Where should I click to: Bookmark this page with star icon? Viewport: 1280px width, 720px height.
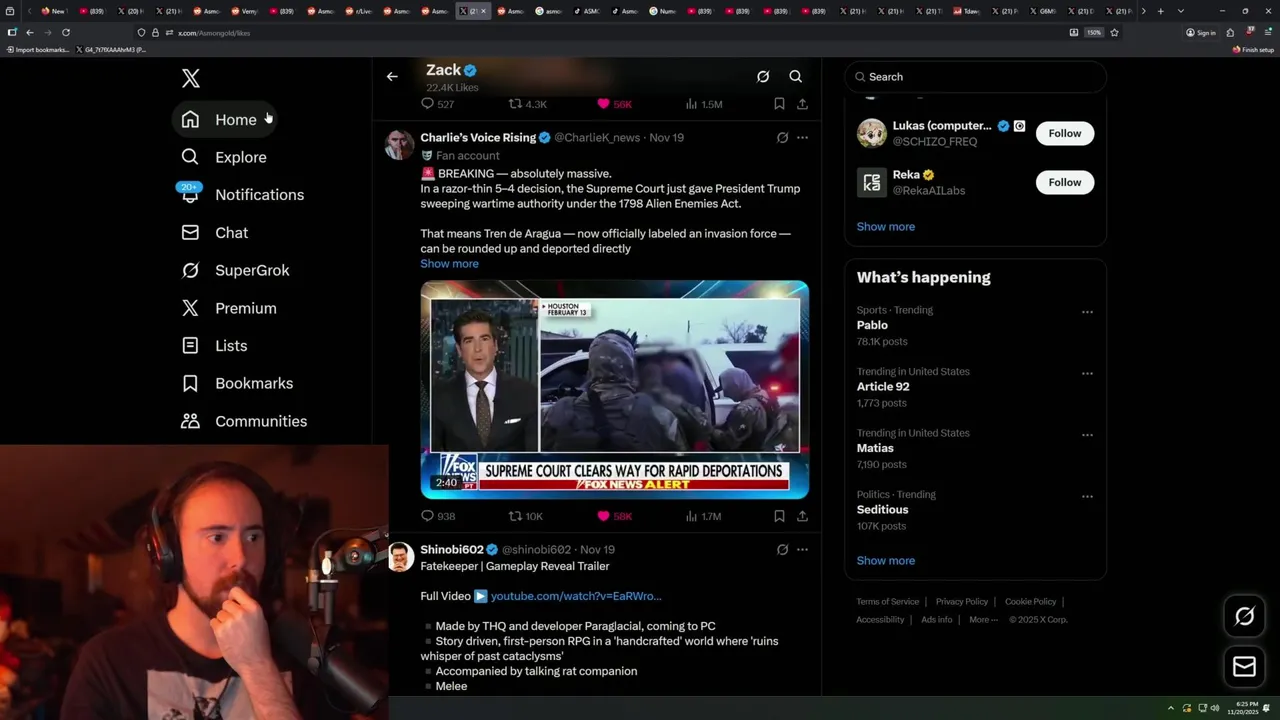point(1114,32)
